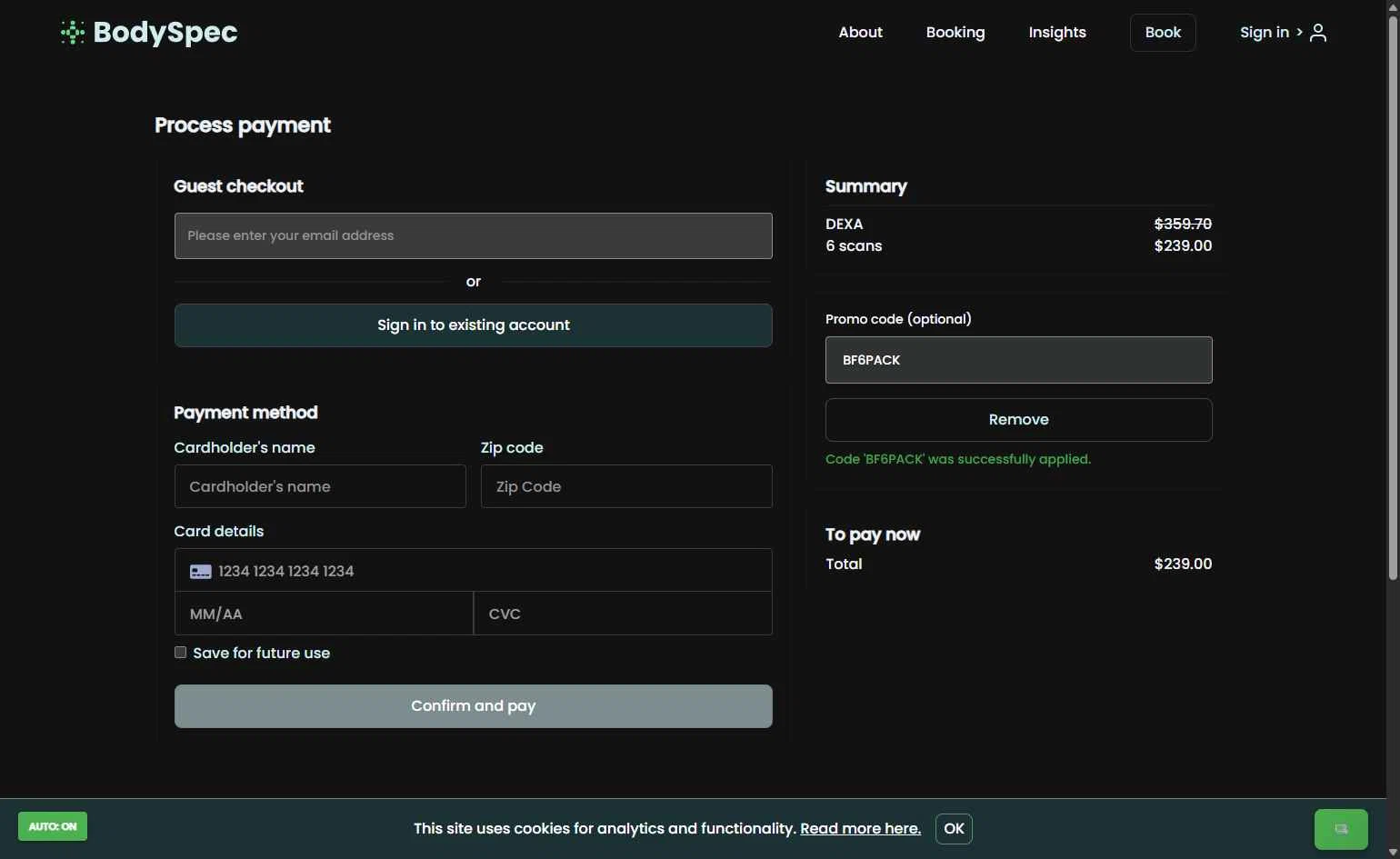The width and height of the screenshot is (1400, 859).
Task: Open the Insights menu item
Action: coord(1057,33)
